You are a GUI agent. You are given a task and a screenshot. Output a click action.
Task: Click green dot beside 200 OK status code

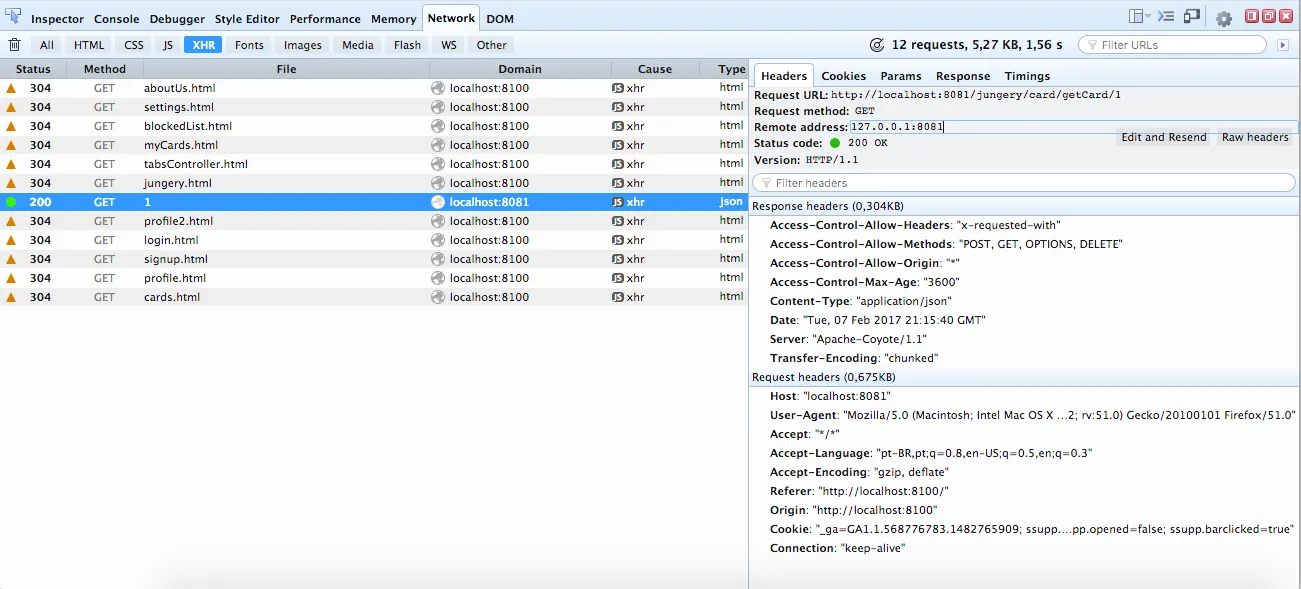[x=835, y=143]
